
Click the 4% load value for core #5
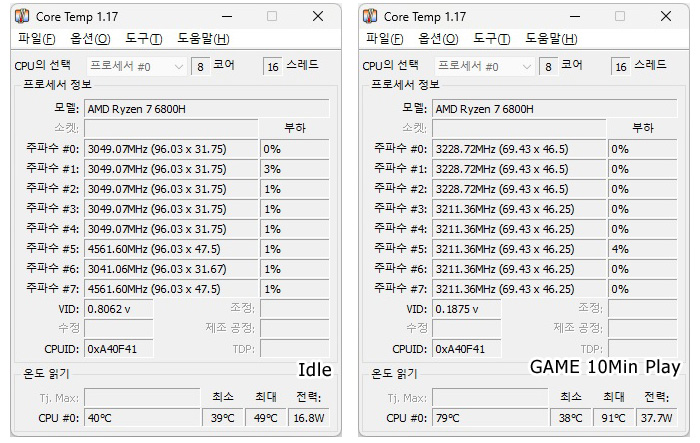(x=643, y=249)
